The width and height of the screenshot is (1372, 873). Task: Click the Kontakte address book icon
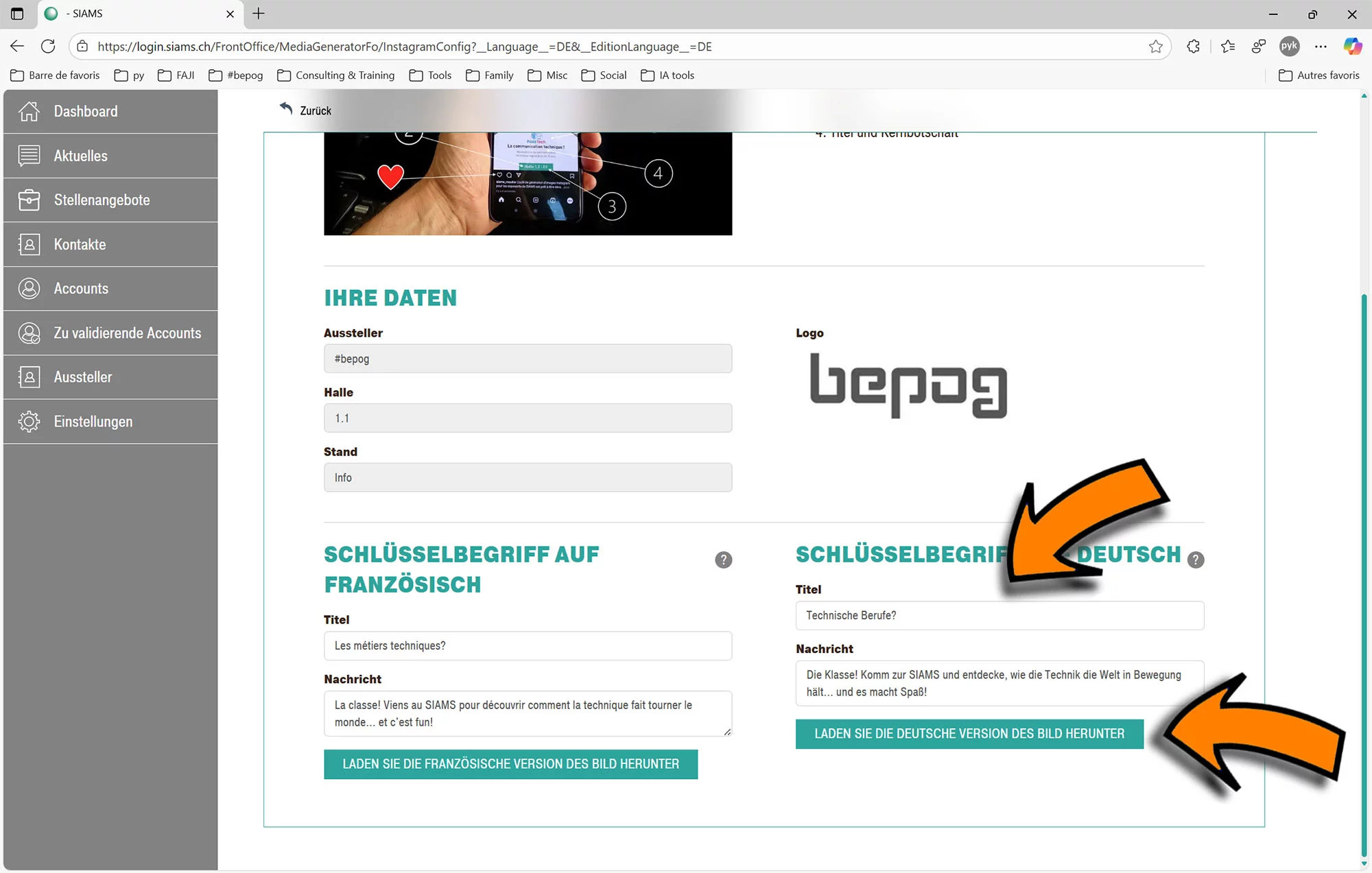pyautogui.click(x=29, y=244)
